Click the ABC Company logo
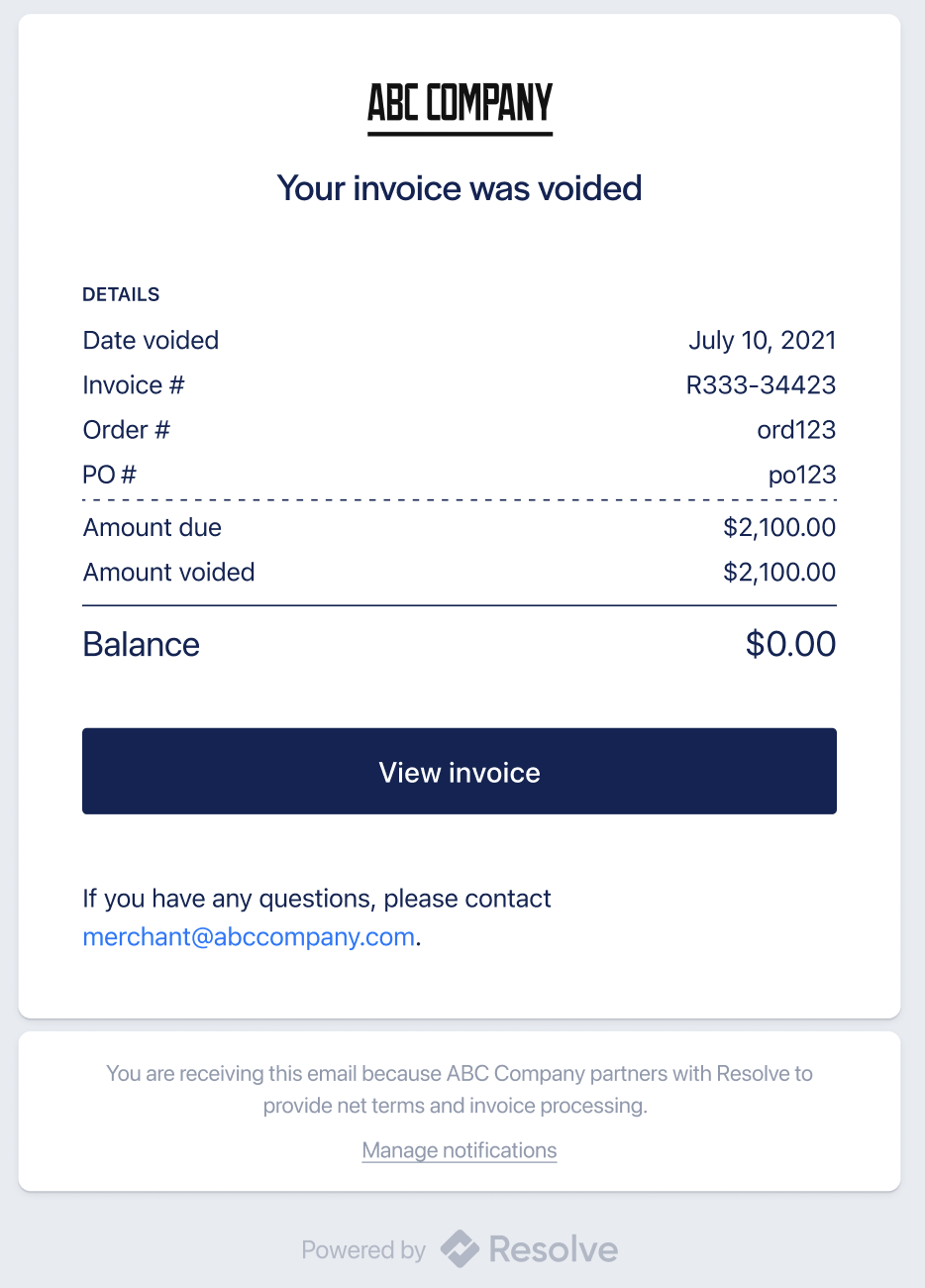This screenshot has height=1288, width=925. [x=460, y=108]
